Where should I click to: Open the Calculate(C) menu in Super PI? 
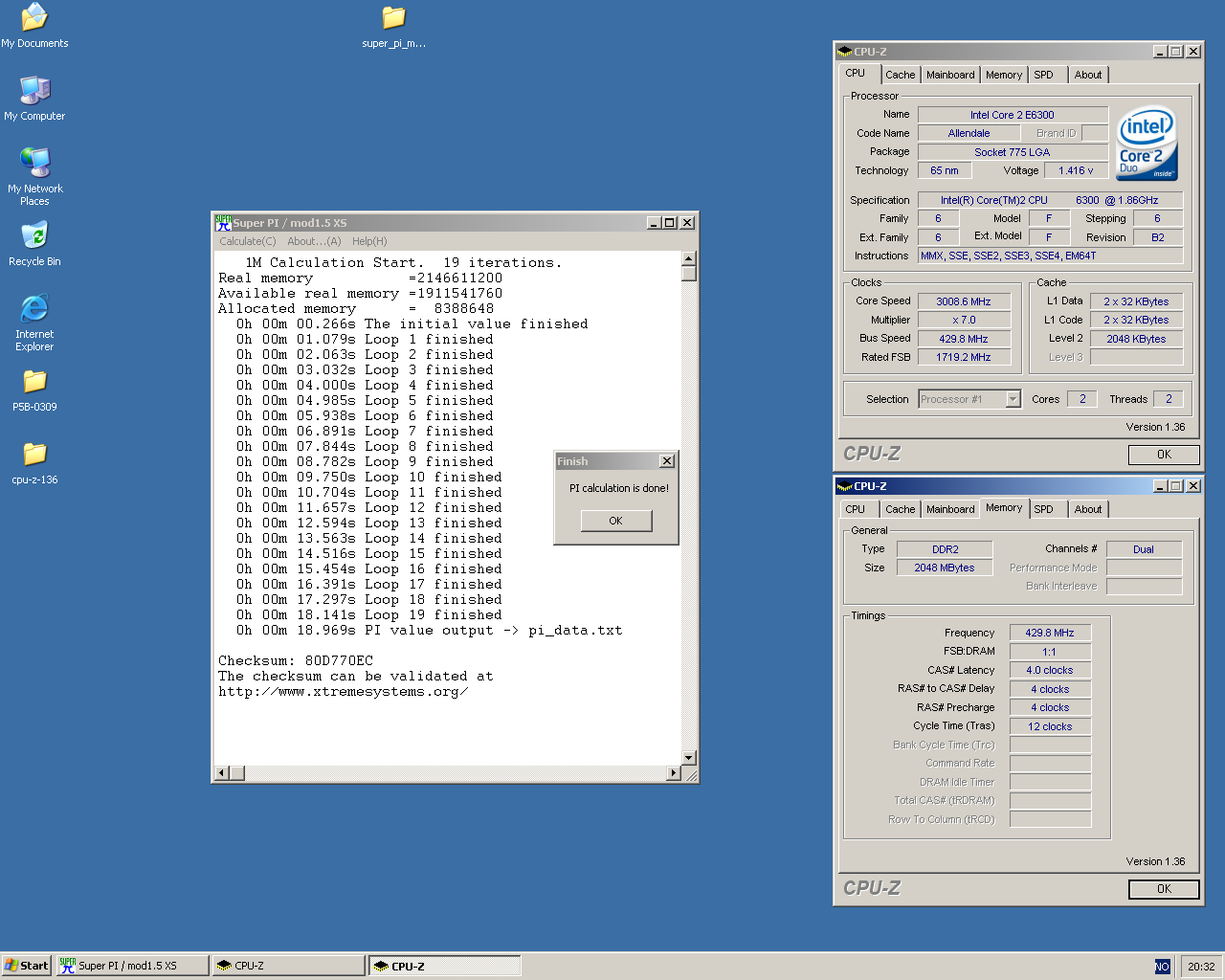tap(248, 241)
